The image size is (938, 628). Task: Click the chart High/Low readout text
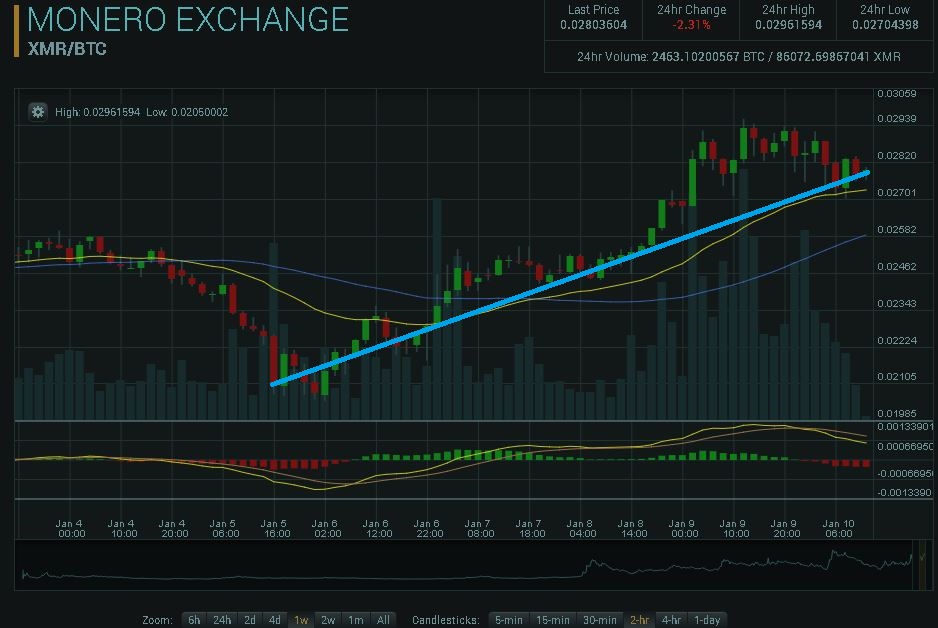click(x=141, y=112)
